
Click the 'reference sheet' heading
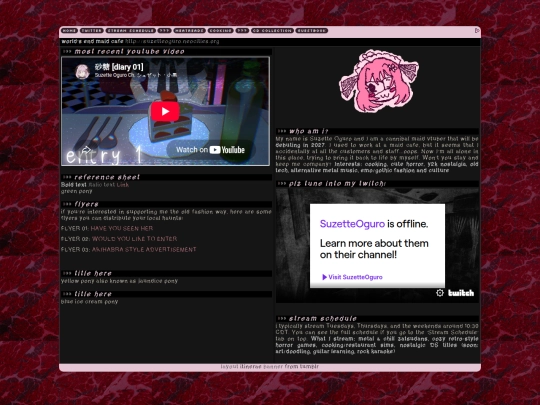tap(107, 177)
